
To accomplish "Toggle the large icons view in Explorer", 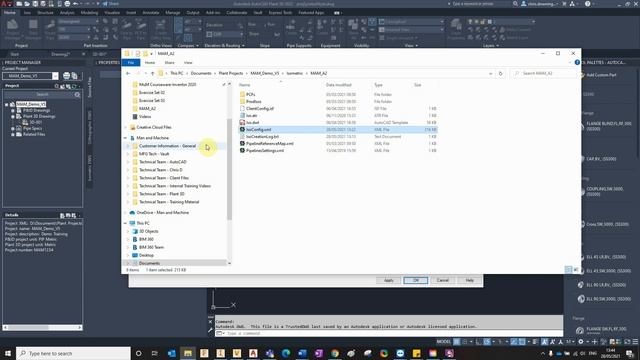I will (x=576, y=270).
